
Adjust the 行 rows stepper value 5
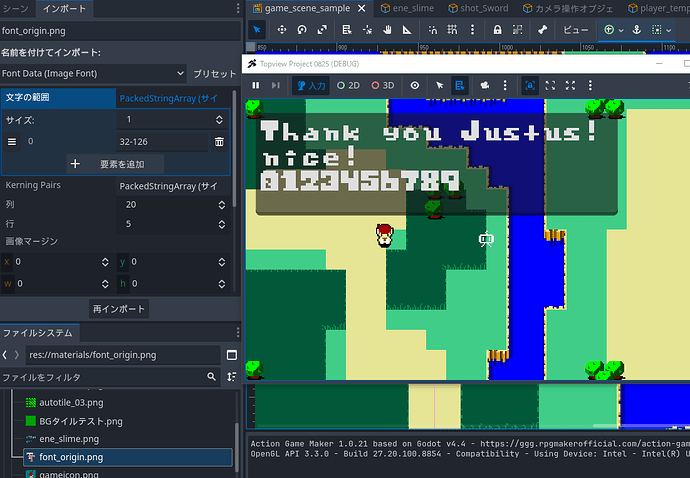221,224
